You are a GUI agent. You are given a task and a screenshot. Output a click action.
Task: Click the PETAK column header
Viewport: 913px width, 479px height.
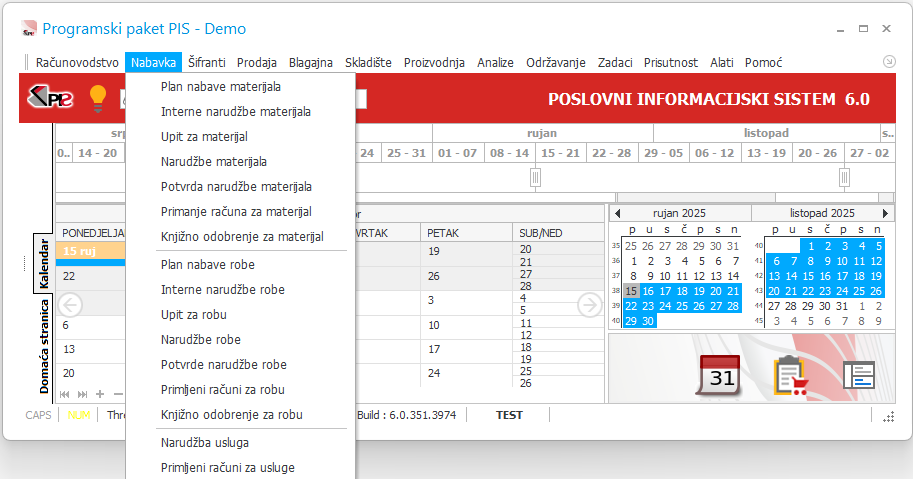[x=466, y=233]
